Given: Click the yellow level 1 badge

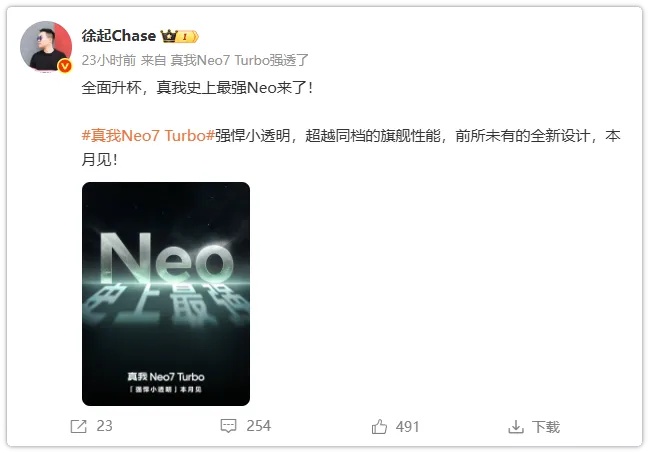Looking at the screenshot, I should coord(188,37).
